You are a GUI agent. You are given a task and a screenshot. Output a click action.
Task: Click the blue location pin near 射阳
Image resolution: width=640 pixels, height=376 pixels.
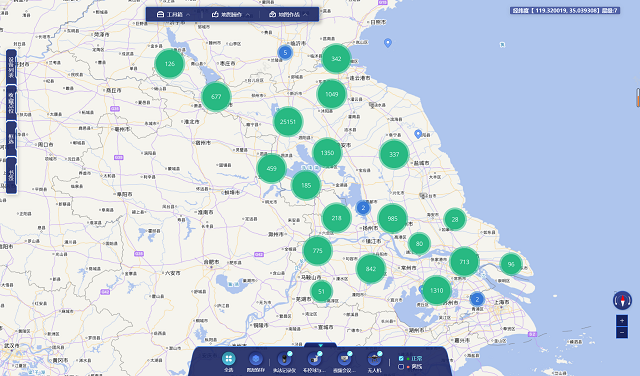pos(418,134)
